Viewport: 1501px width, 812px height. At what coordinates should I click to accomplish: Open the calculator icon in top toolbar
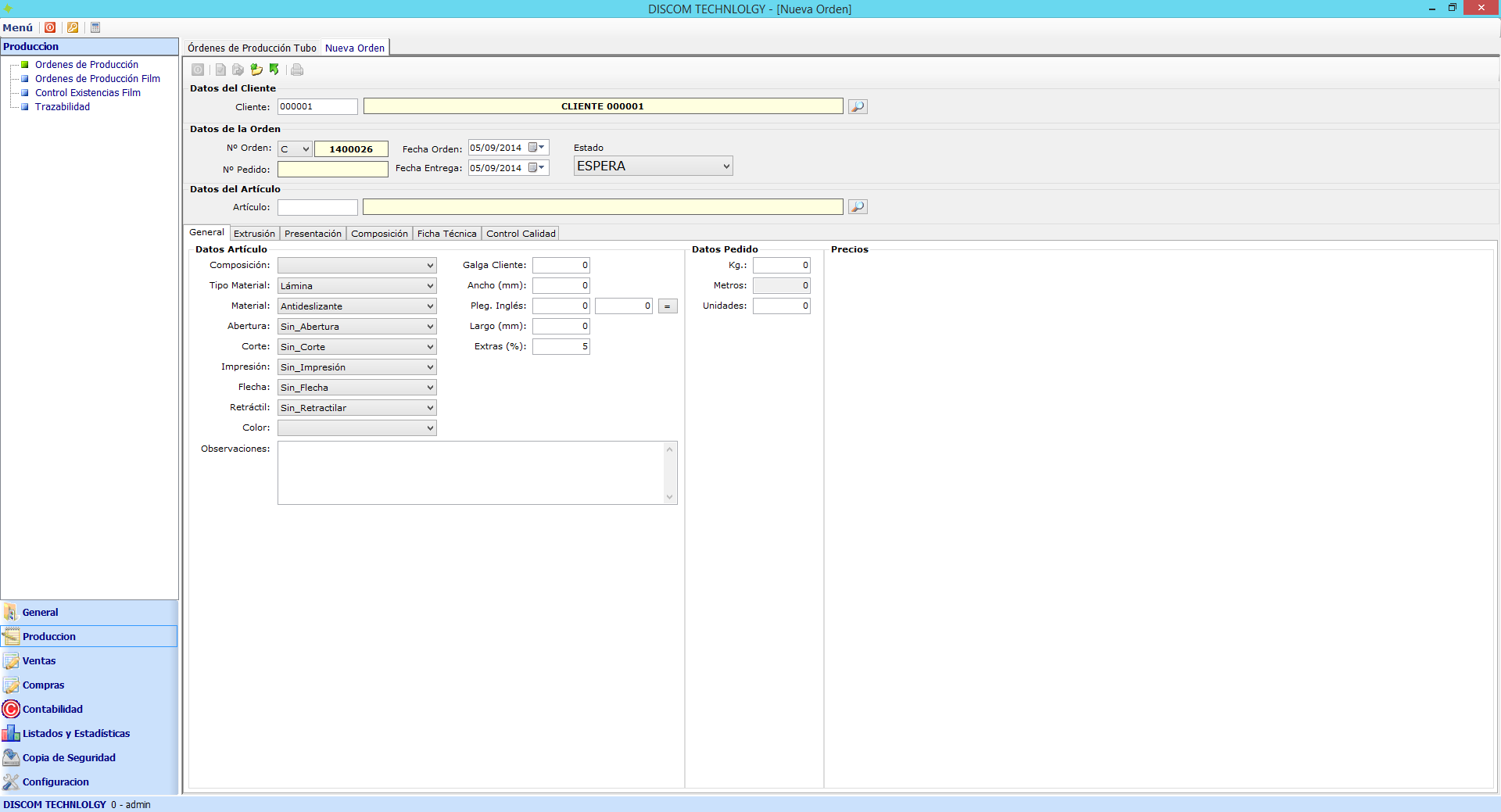click(x=95, y=27)
